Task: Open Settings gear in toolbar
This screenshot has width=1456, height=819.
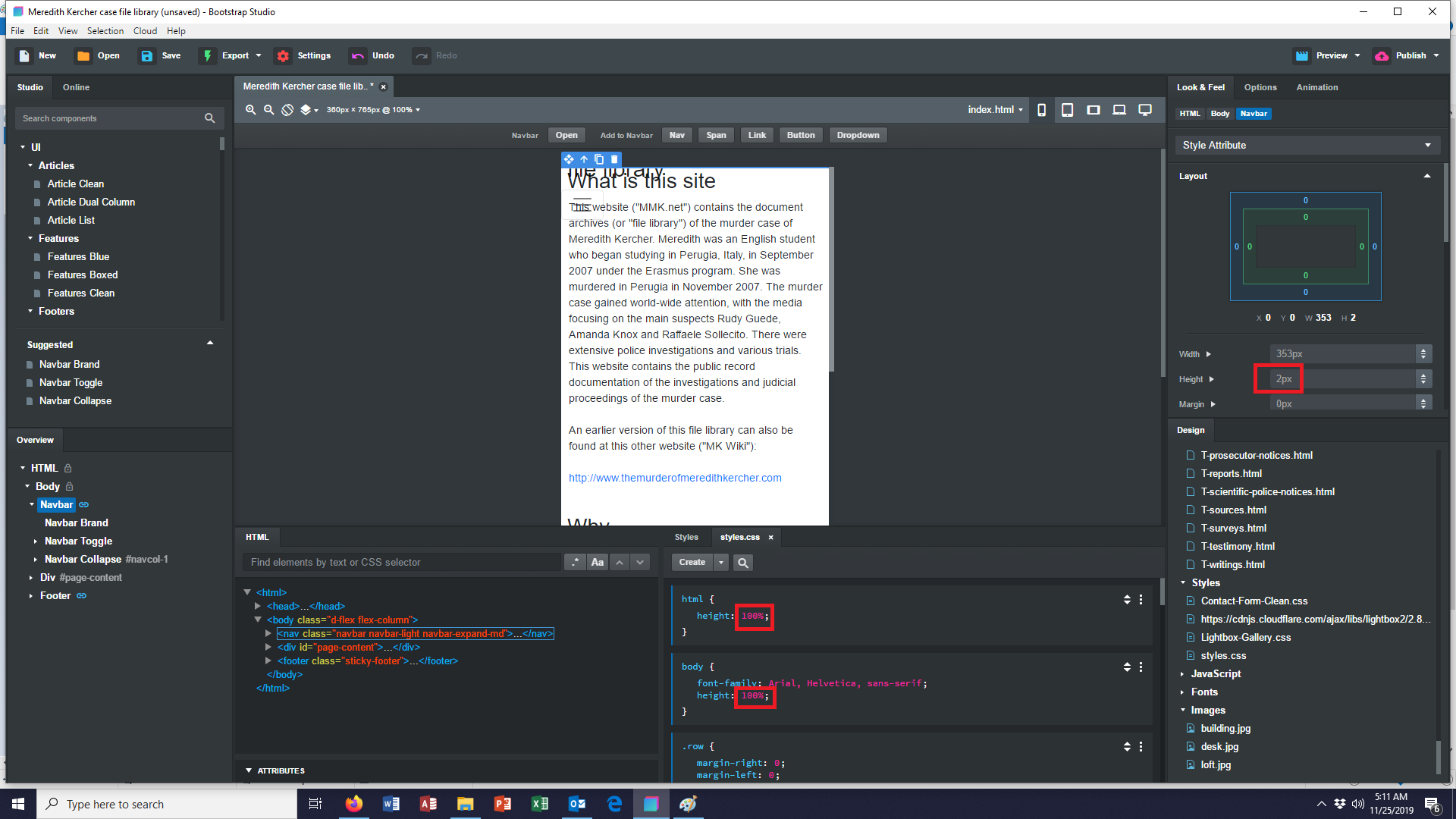Action: [283, 56]
